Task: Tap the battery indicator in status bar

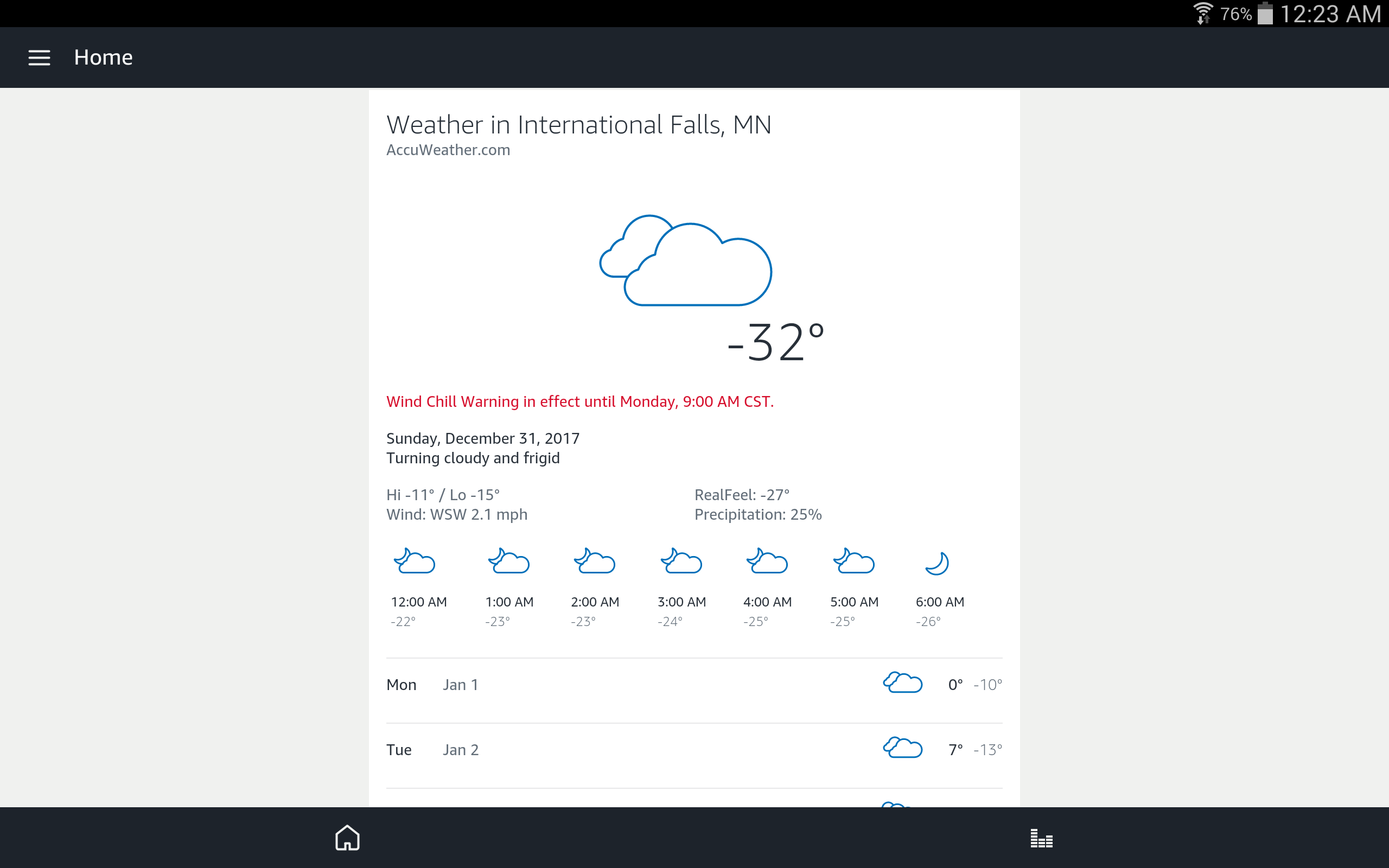Action: [x=1265, y=14]
